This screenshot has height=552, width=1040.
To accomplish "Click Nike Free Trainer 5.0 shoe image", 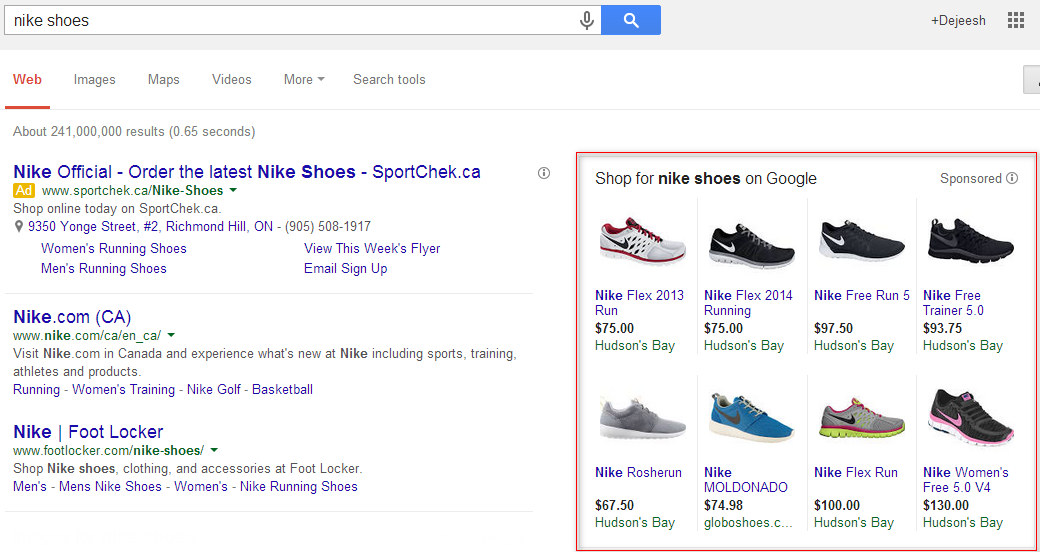I will pos(970,241).
